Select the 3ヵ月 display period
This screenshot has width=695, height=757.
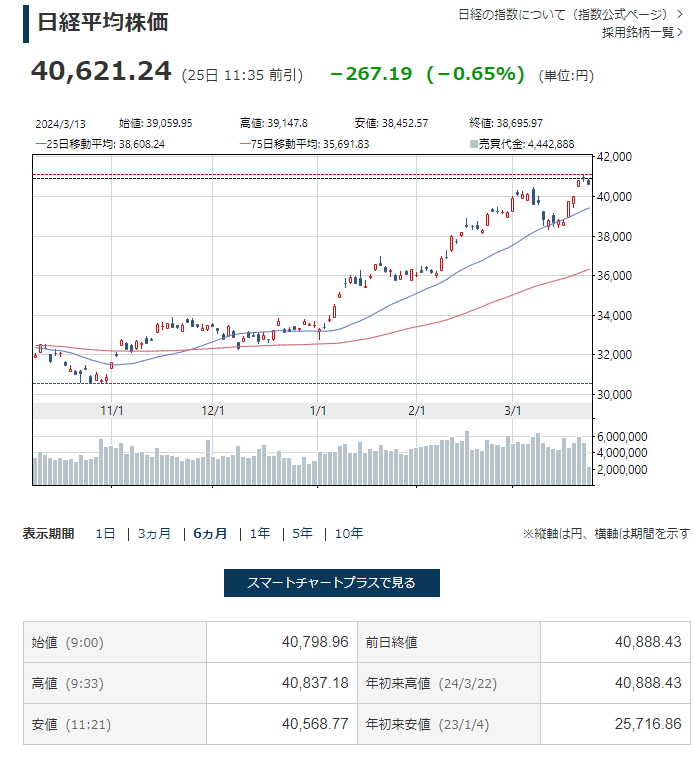154,533
